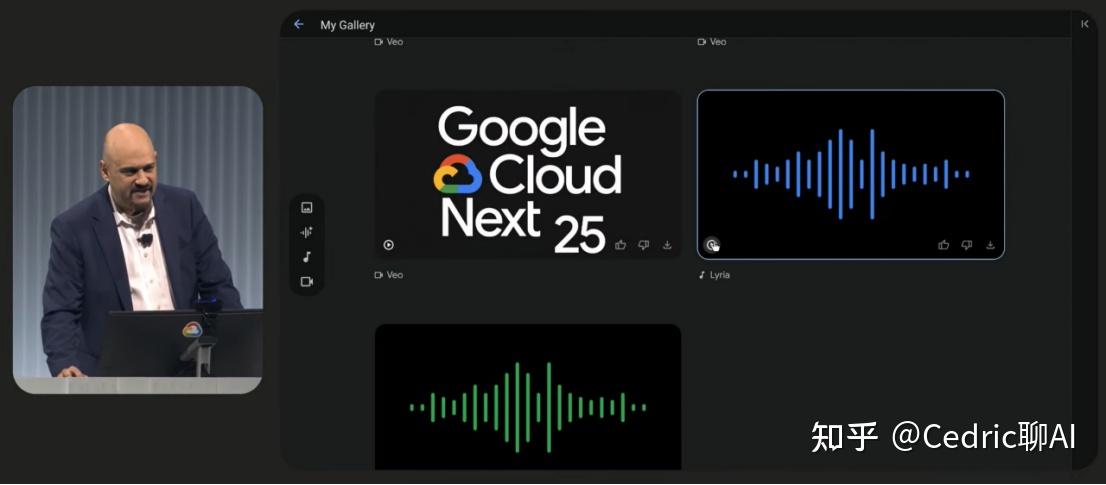Play the blue waveform Lyria track
This screenshot has height=485, width=1106.
tap(712, 245)
